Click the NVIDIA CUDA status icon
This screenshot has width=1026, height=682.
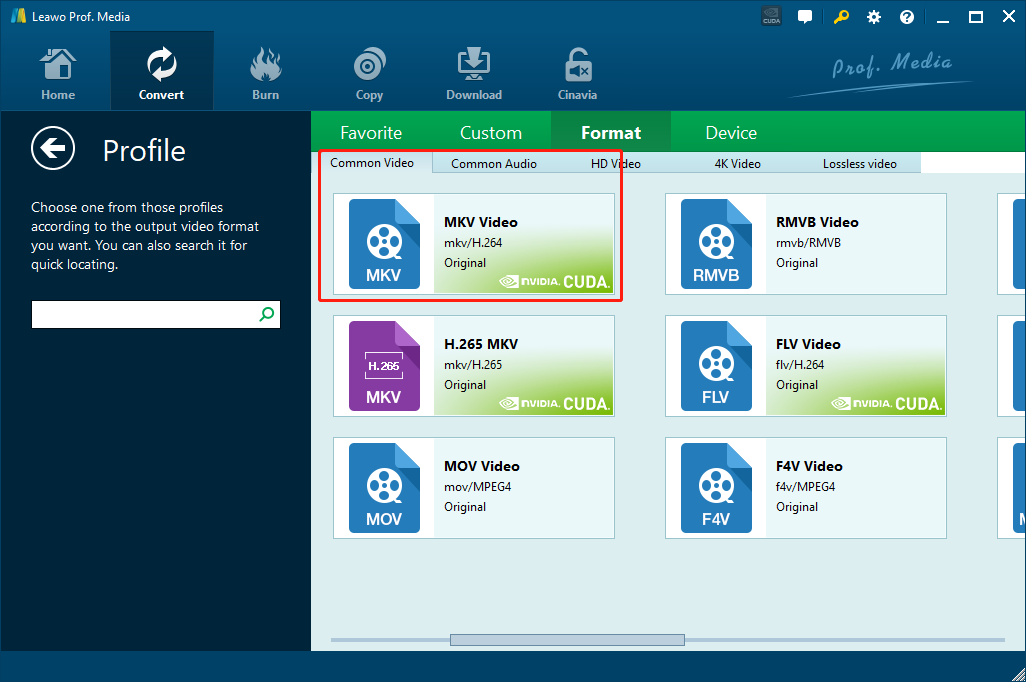click(771, 17)
